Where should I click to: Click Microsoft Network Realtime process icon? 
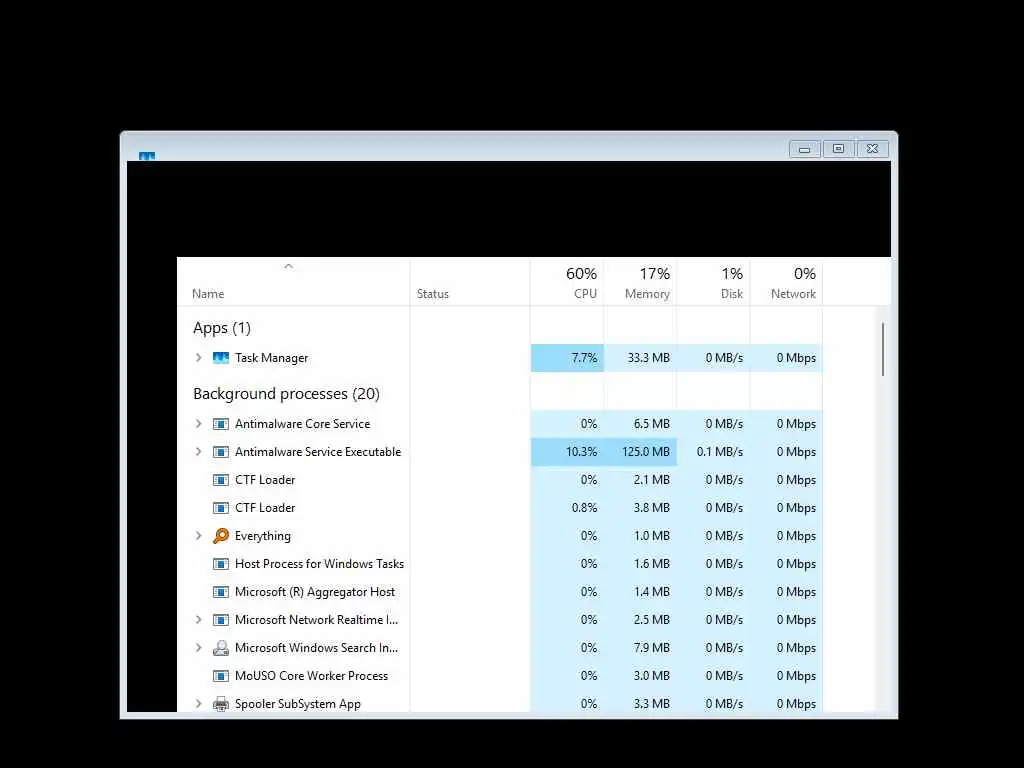tap(221, 620)
